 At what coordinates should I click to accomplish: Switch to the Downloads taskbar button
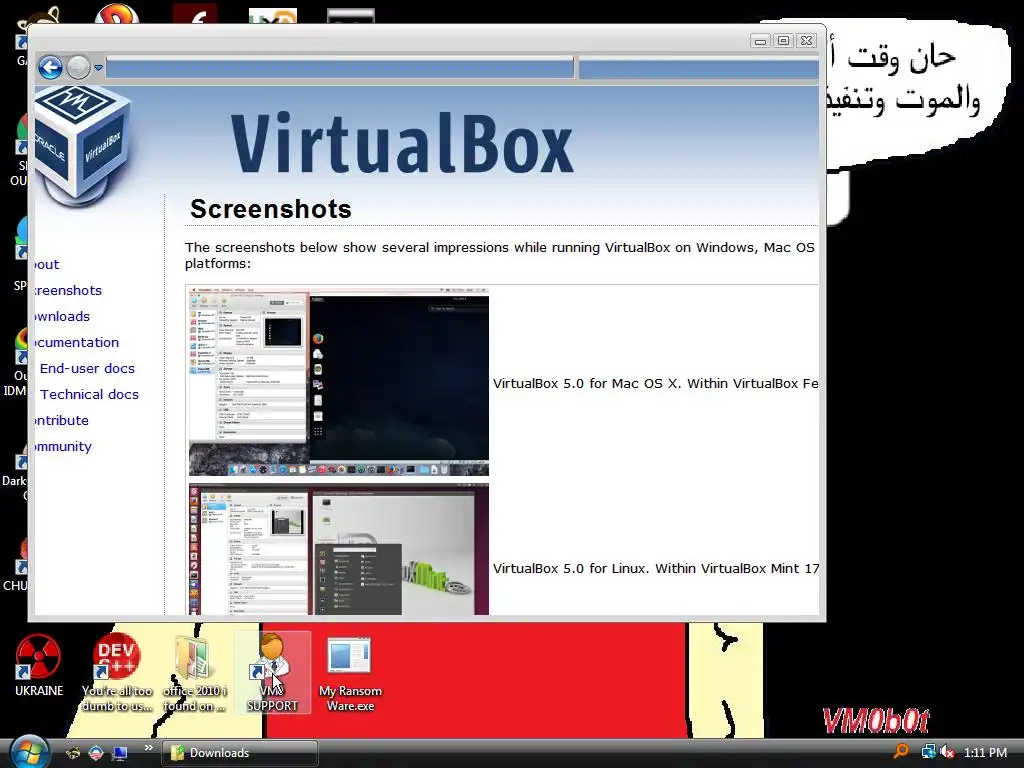coord(240,753)
